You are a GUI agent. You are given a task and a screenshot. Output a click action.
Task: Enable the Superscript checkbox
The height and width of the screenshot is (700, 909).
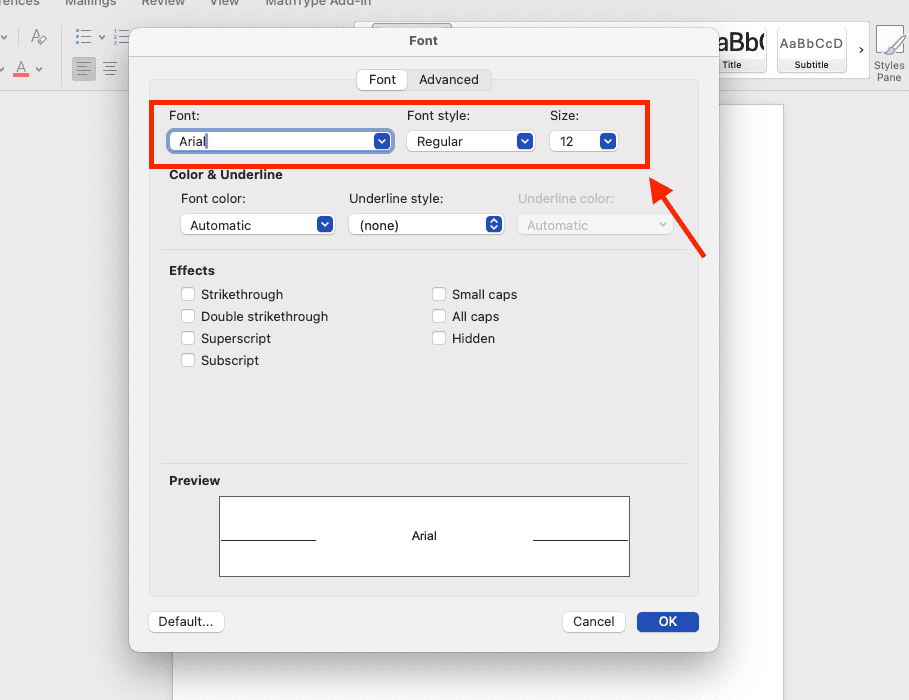pyautogui.click(x=188, y=338)
